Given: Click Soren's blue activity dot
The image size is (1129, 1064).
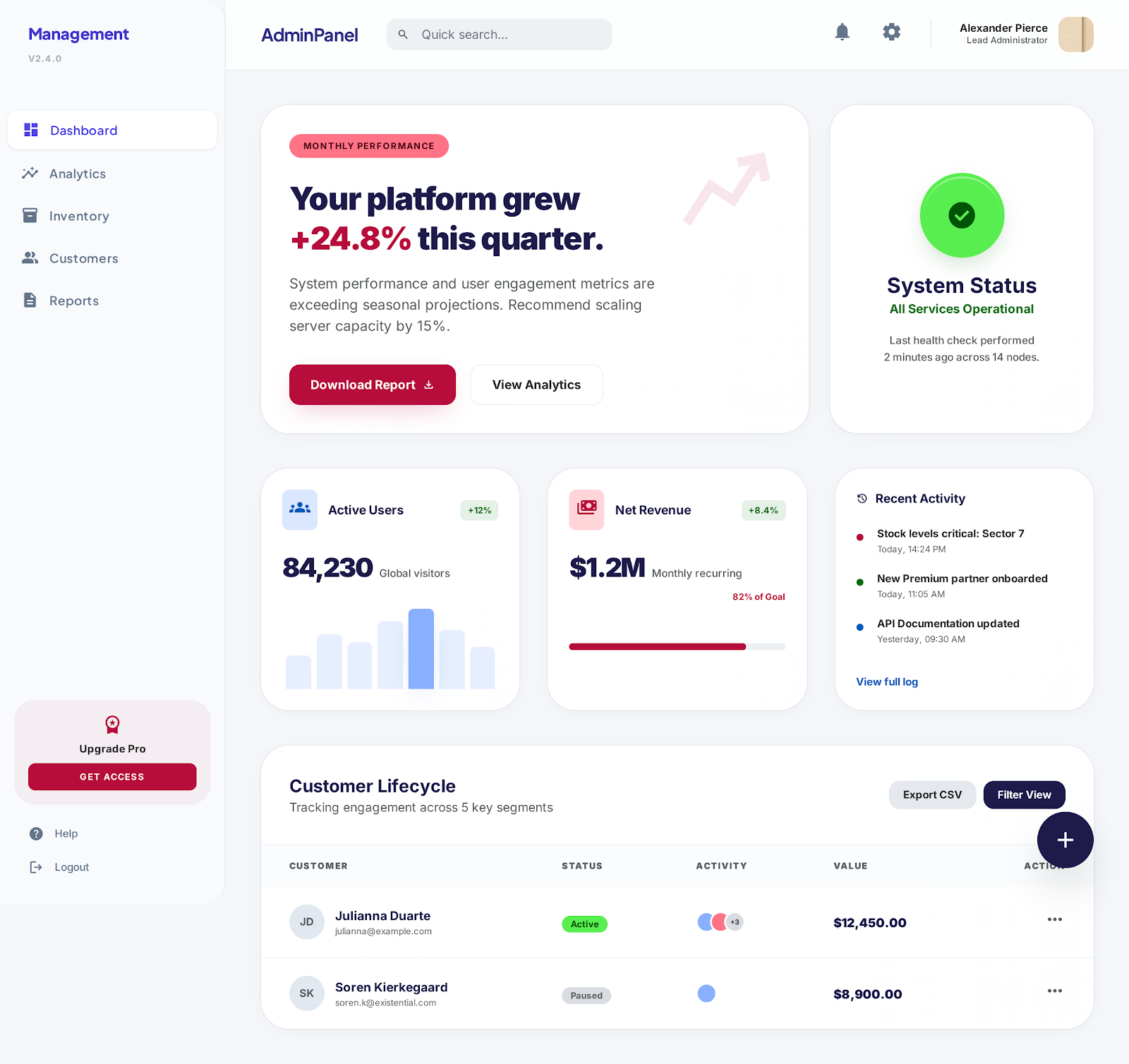Looking at the screenshot, I should [x=706, y=993].
